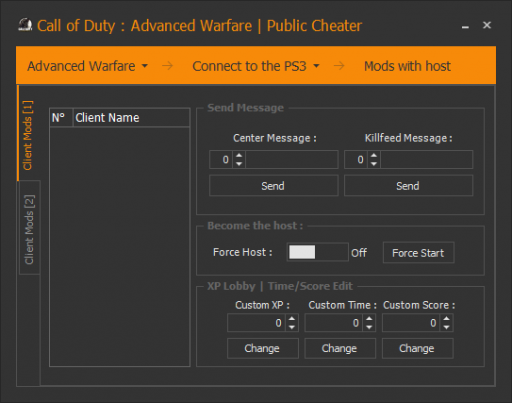Select the Client Mods [1] tab
The image size is (512, 403).
[28, 135]
